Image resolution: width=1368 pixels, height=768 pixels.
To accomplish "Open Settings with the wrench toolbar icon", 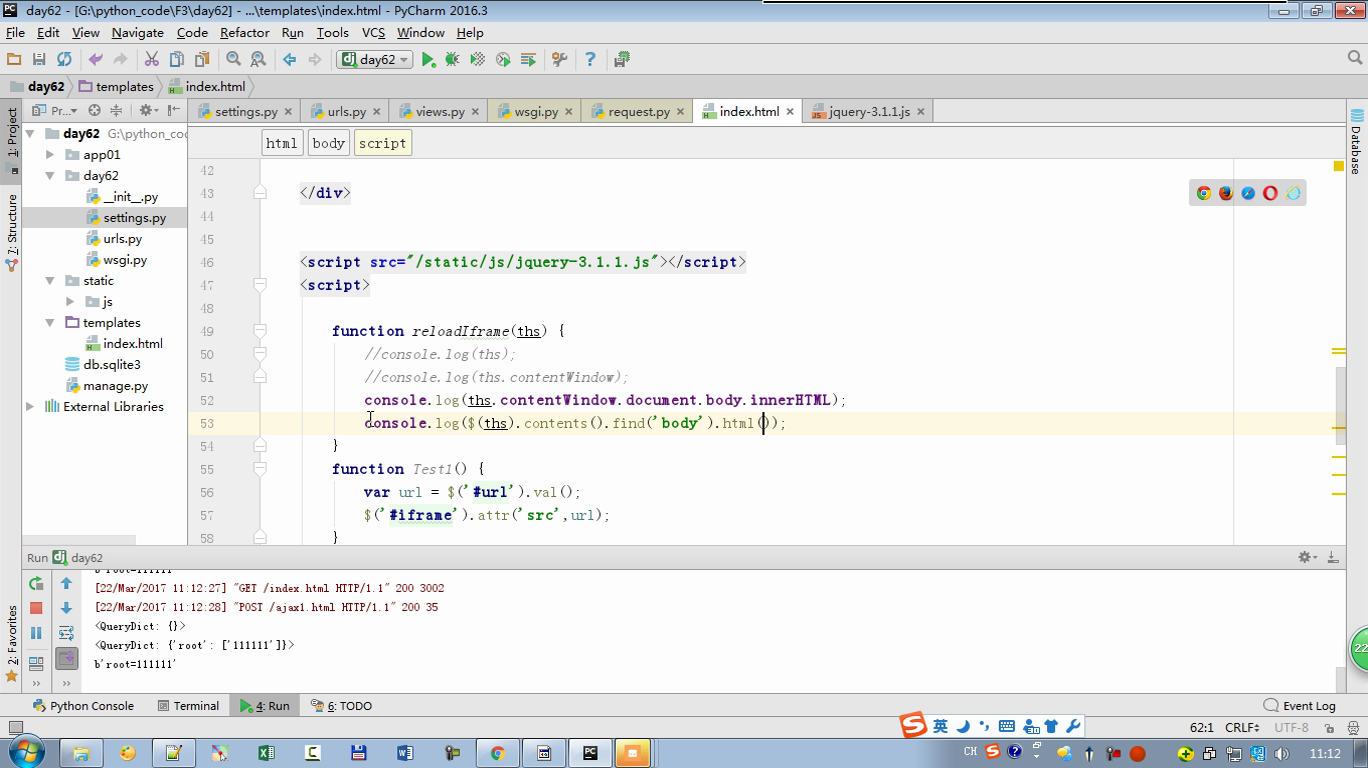I will 560,60.
